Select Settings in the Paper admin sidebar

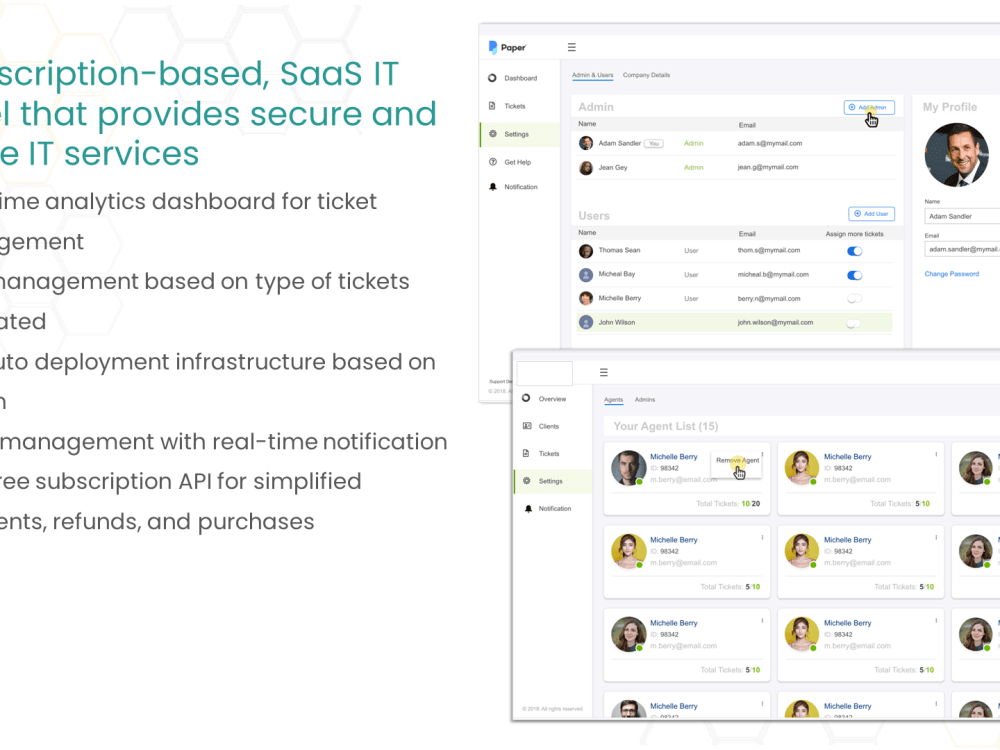(520, 134)
